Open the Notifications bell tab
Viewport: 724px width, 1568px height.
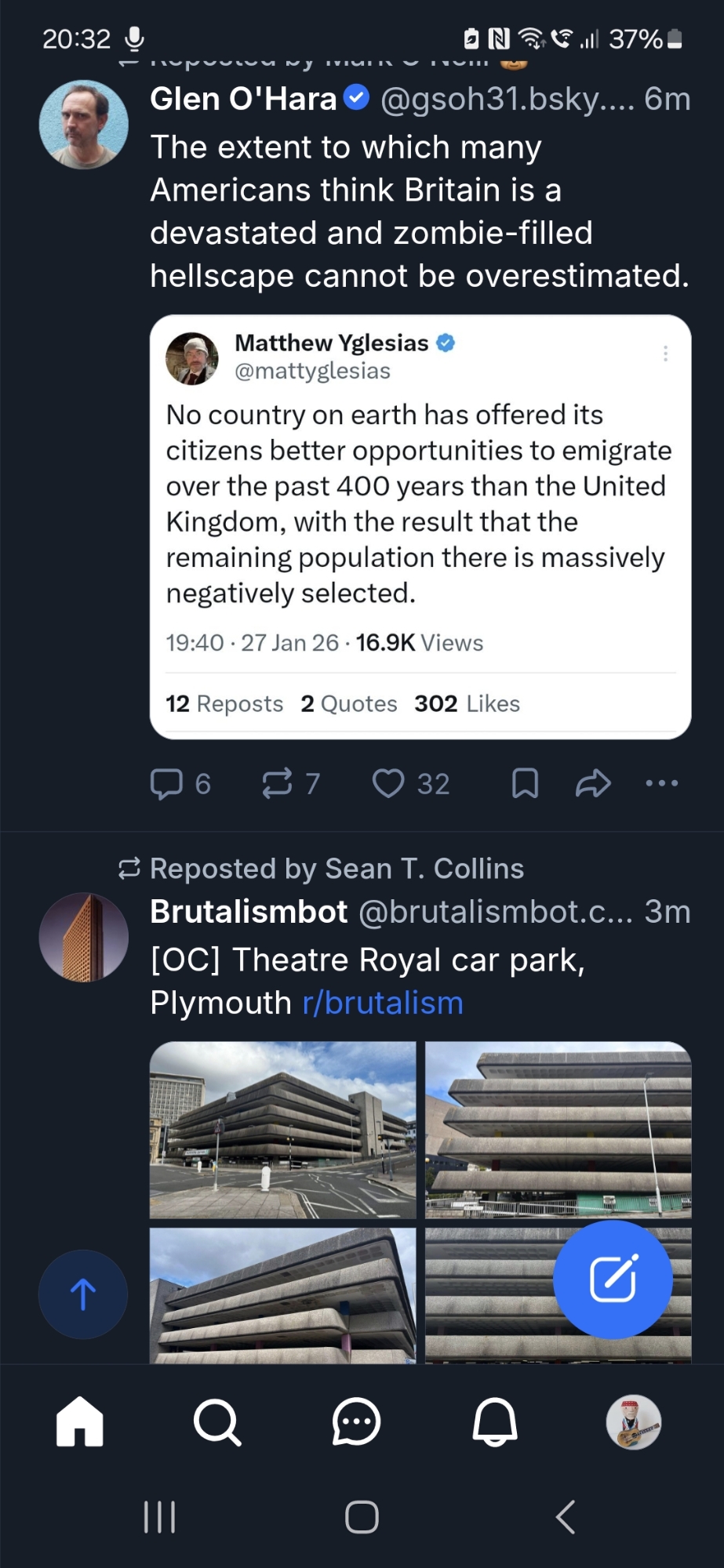[x=495, y=1421]
